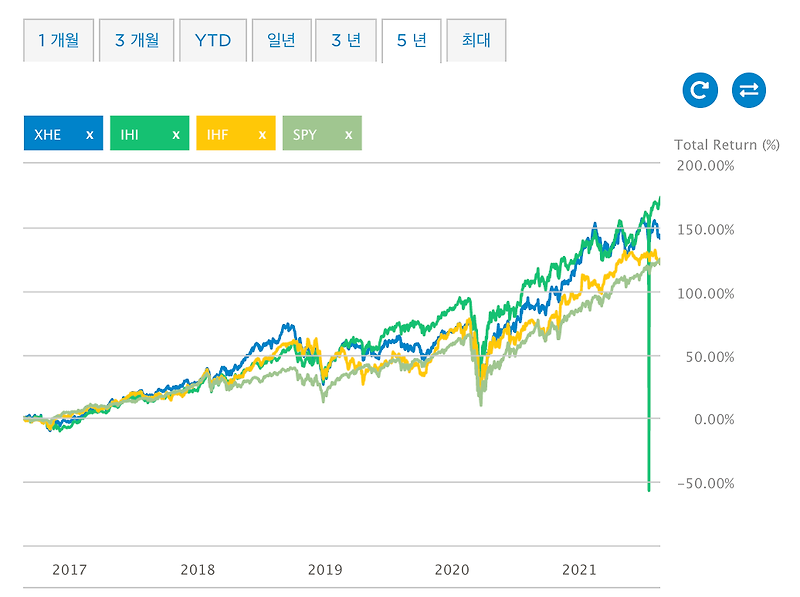Open the 3년 performance view
800x597 pixels.
tap(347, 41)
